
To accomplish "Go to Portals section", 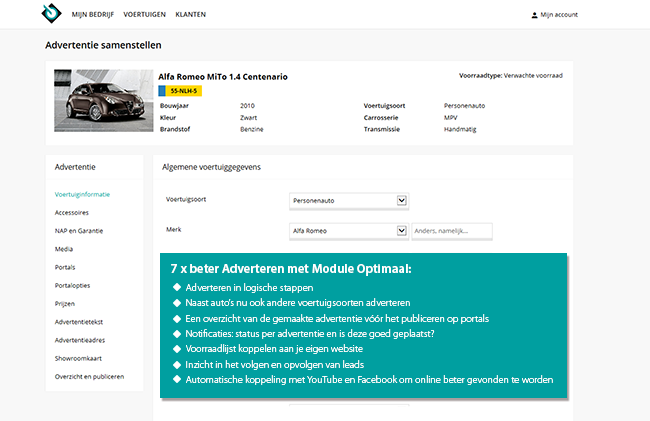I will (x=65, y=267).
